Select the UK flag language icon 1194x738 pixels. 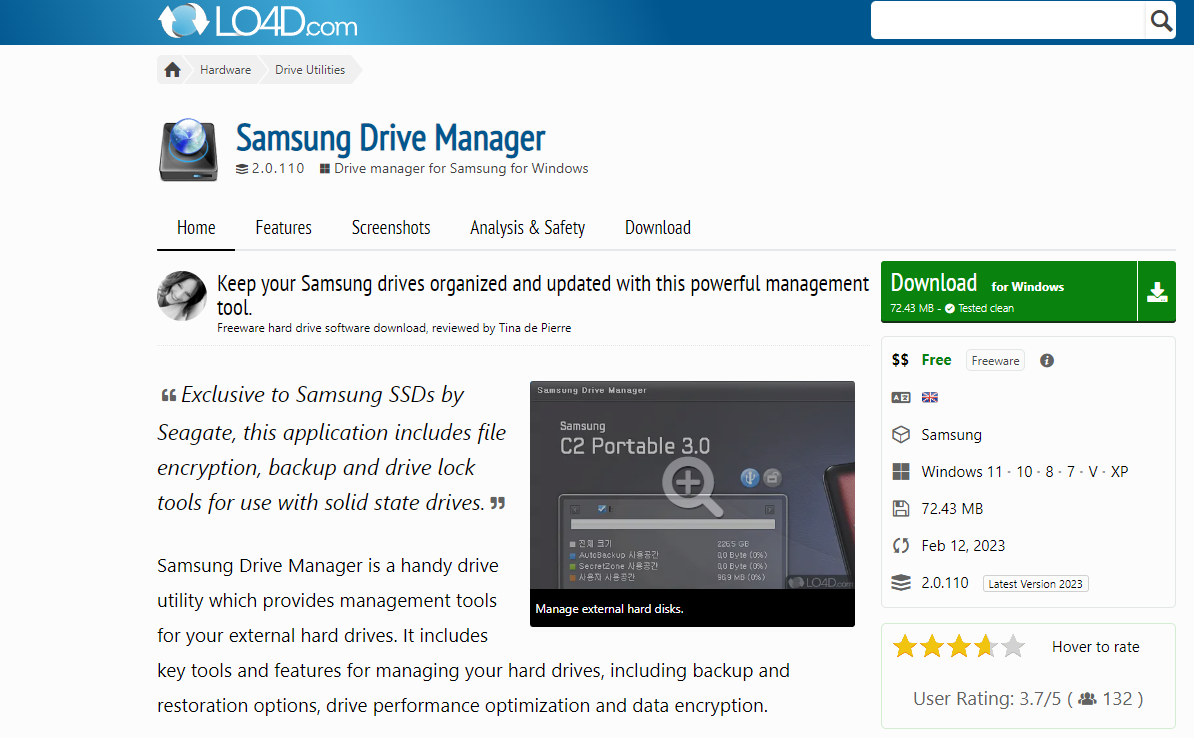(929, 397)
